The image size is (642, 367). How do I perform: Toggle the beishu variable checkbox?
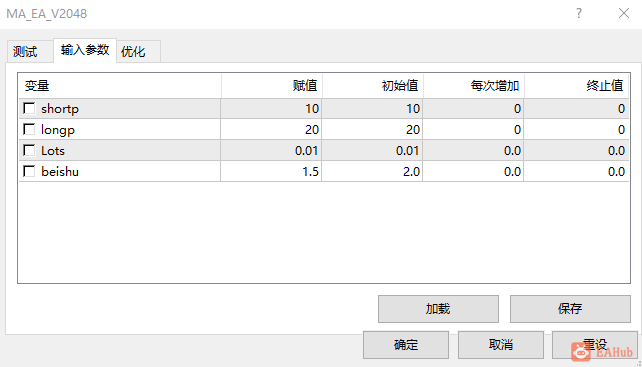point(29,171)
